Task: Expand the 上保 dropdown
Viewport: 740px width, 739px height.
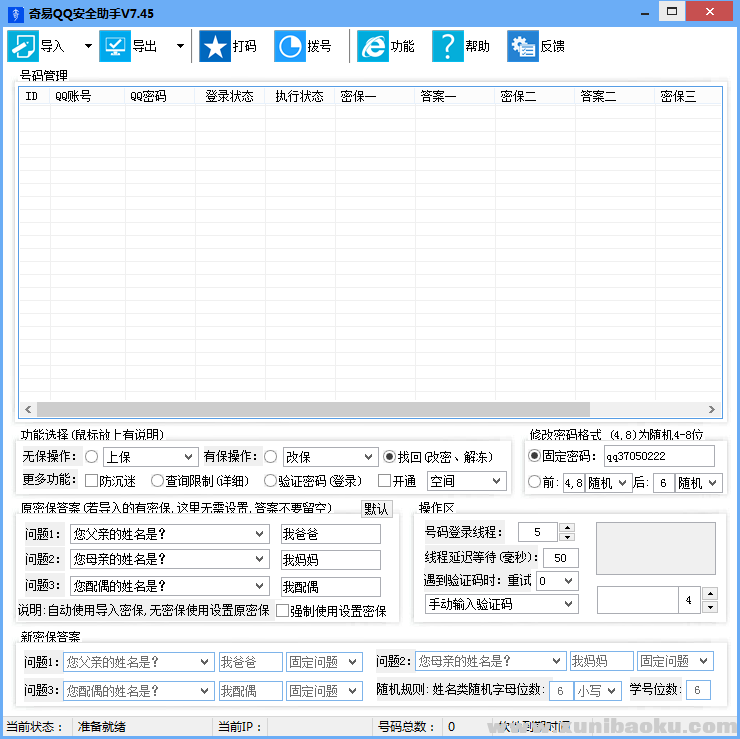Action: (149, 457)
